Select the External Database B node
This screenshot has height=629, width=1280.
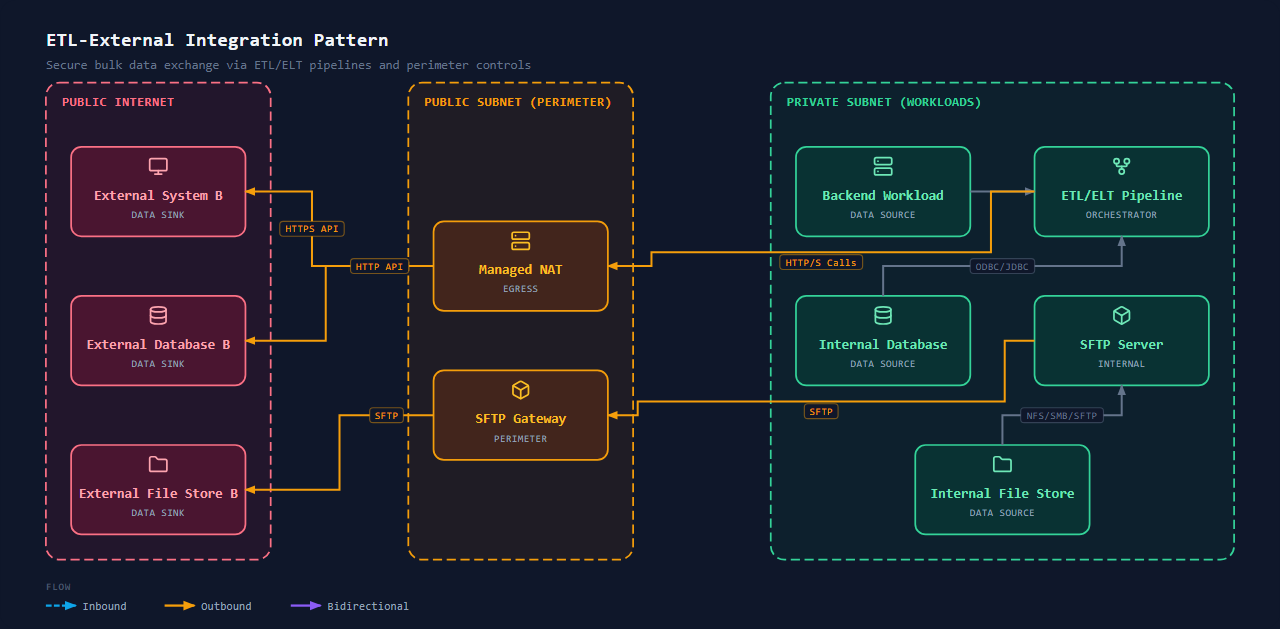[158, 341]
